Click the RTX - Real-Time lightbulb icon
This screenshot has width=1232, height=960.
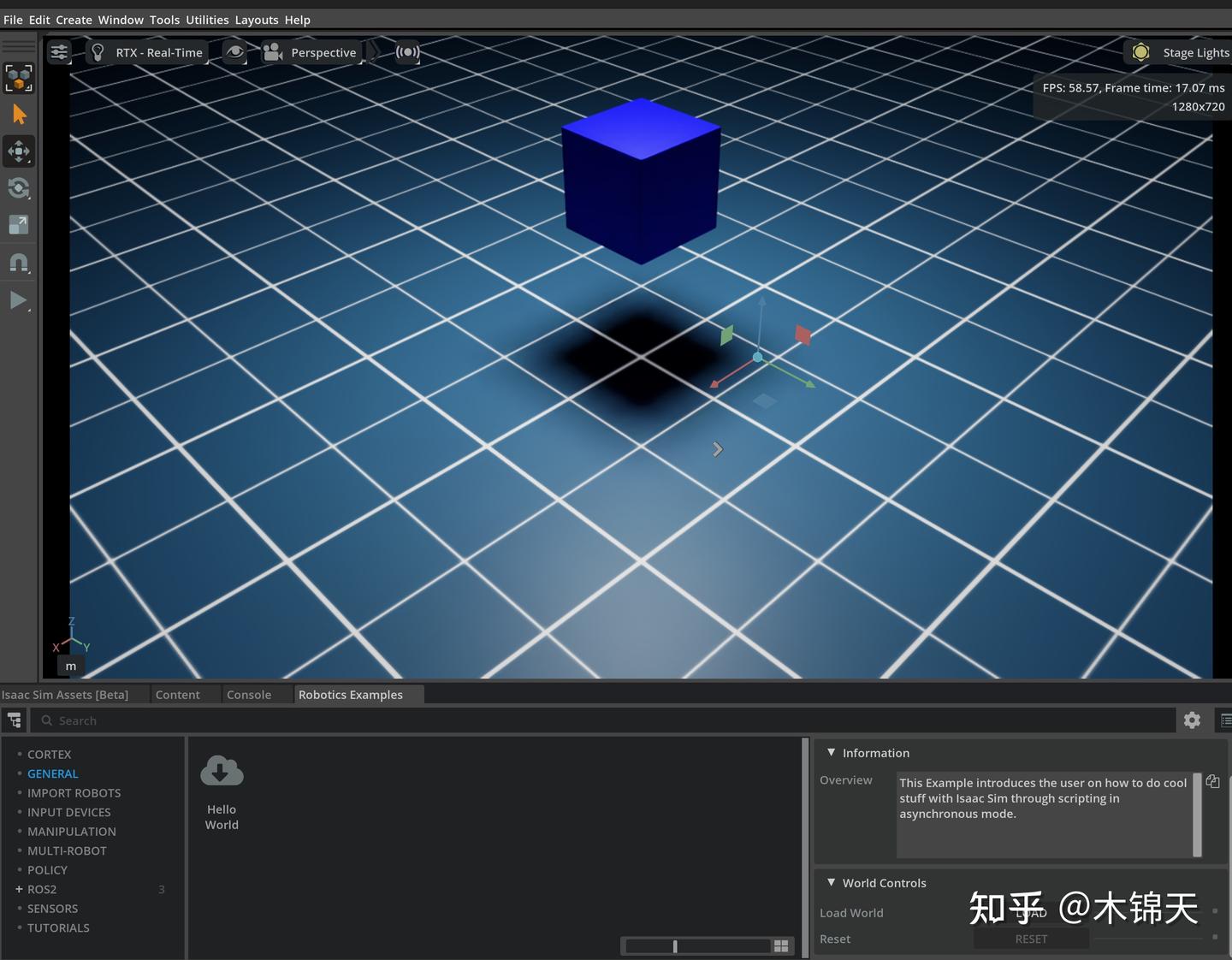[98, 51]
